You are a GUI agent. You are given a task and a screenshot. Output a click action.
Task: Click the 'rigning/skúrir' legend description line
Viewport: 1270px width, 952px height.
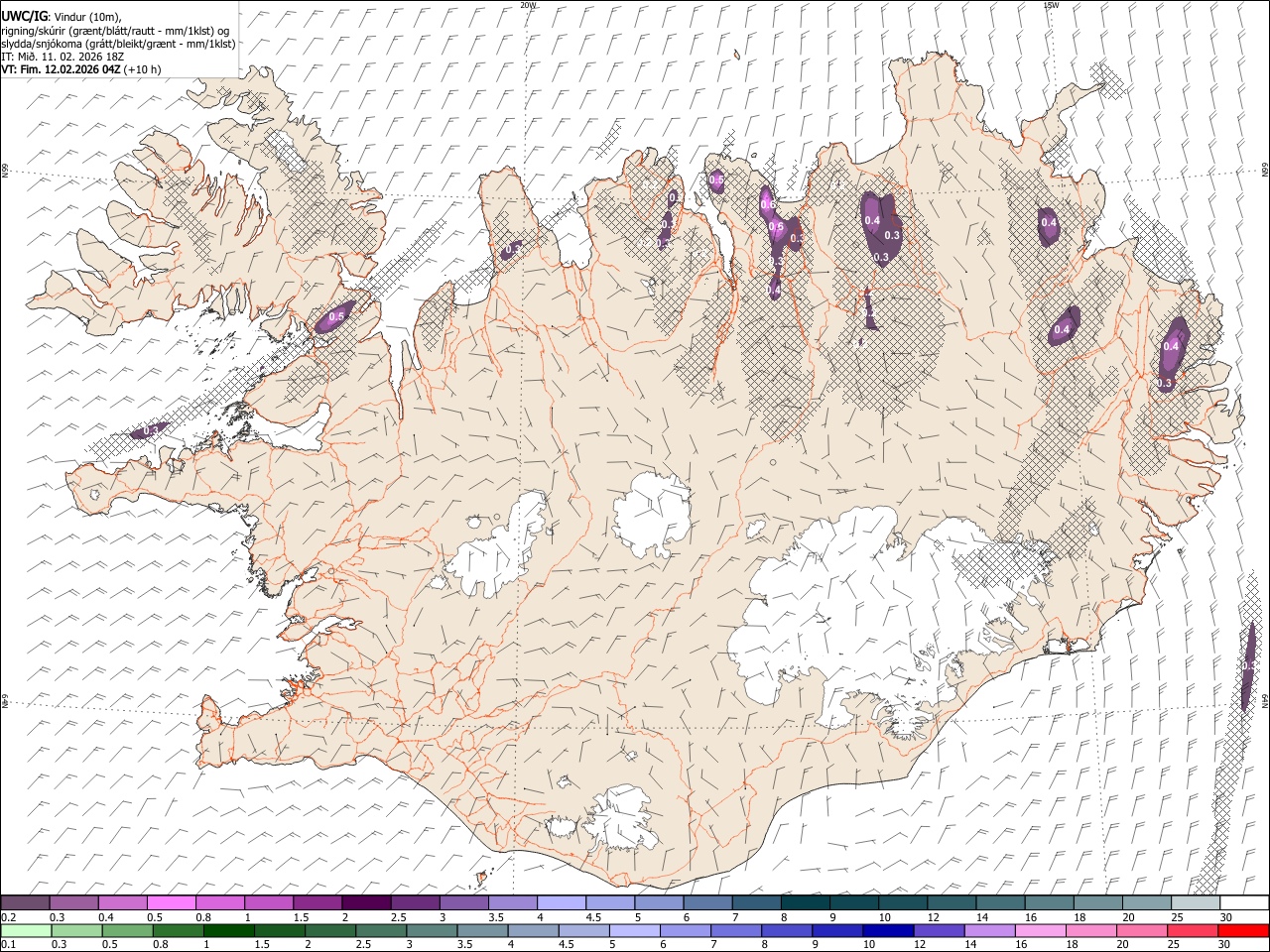click(x=115, y=31)
